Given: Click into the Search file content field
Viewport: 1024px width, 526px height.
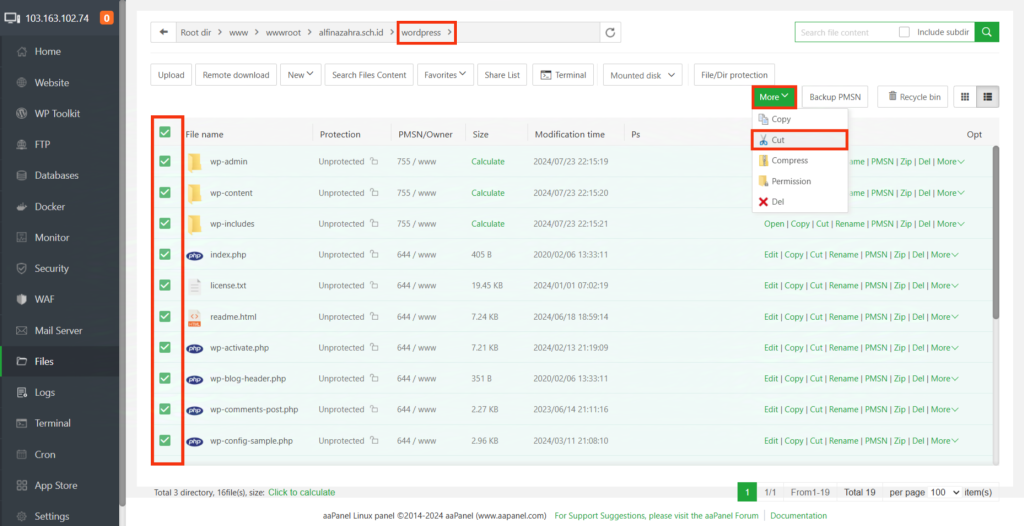Looking at the screenshot, I should (845, 33).
